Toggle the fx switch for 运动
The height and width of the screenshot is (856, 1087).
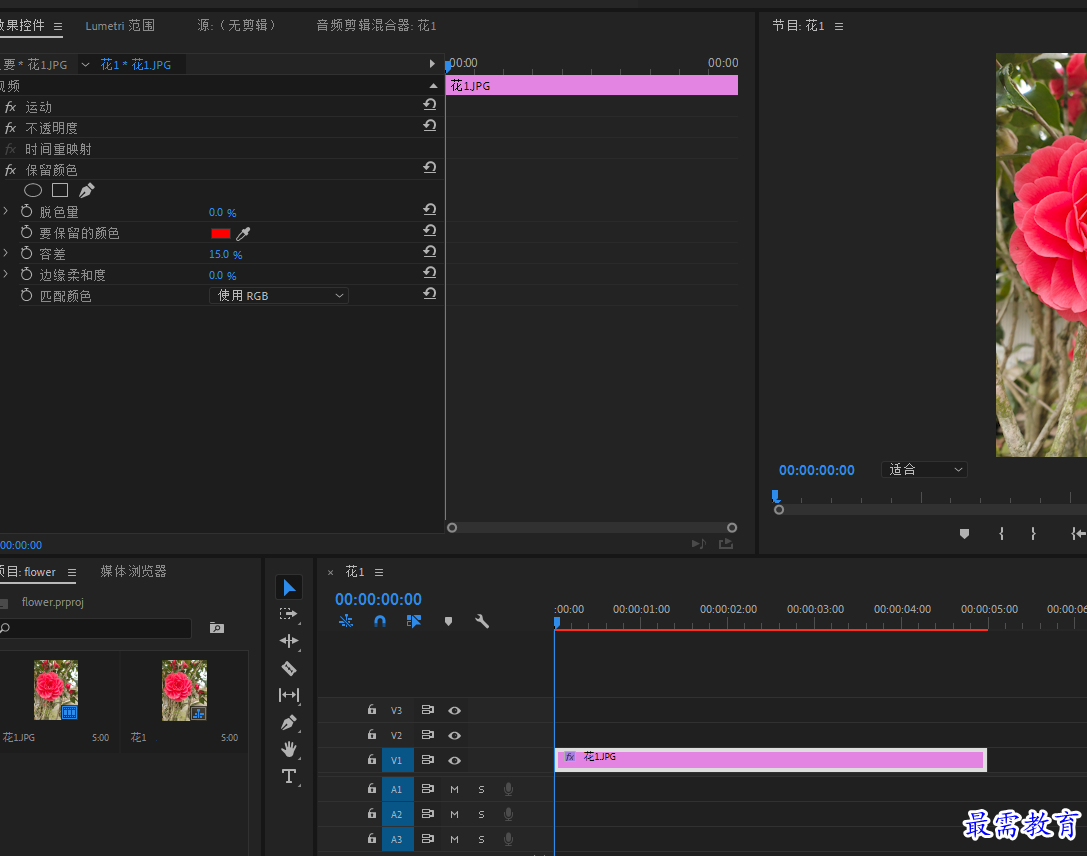tap(10, 107)
